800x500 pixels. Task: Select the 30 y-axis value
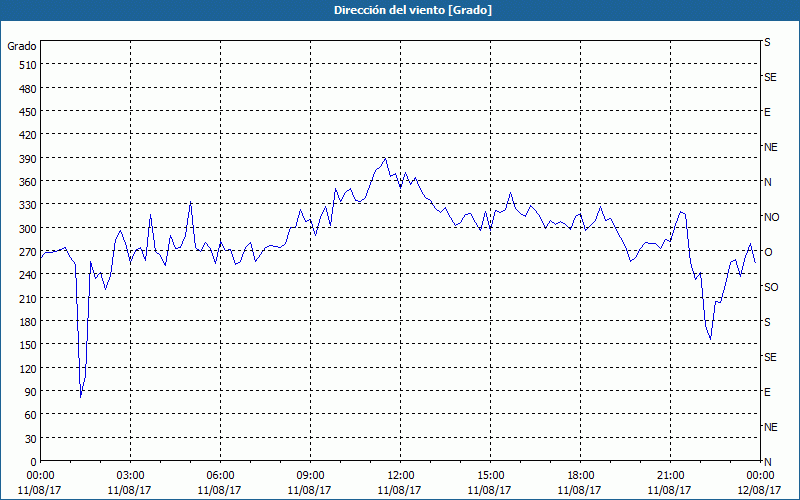(x=31, y=439)
